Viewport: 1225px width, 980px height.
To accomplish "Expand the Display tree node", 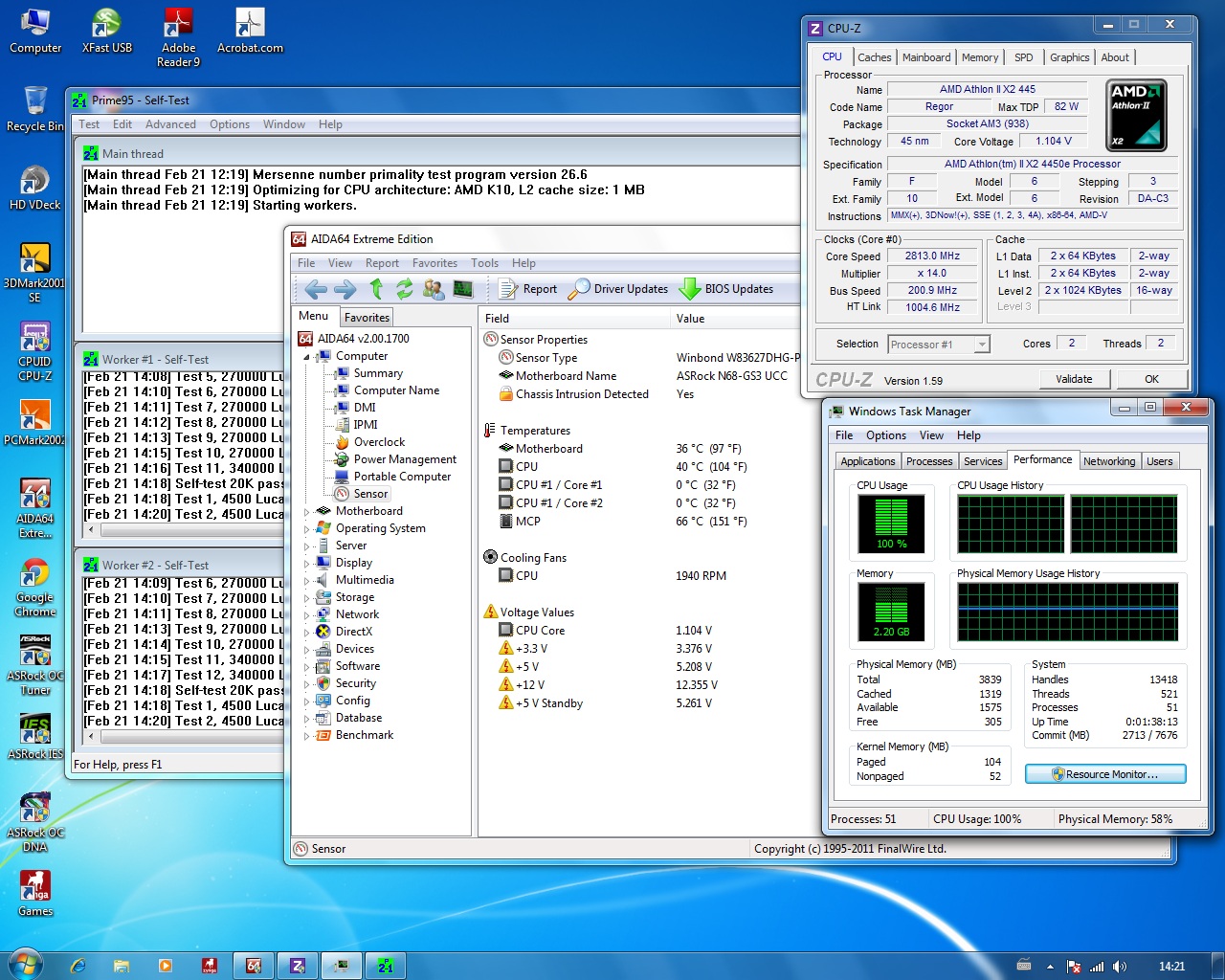I will 307,563.
